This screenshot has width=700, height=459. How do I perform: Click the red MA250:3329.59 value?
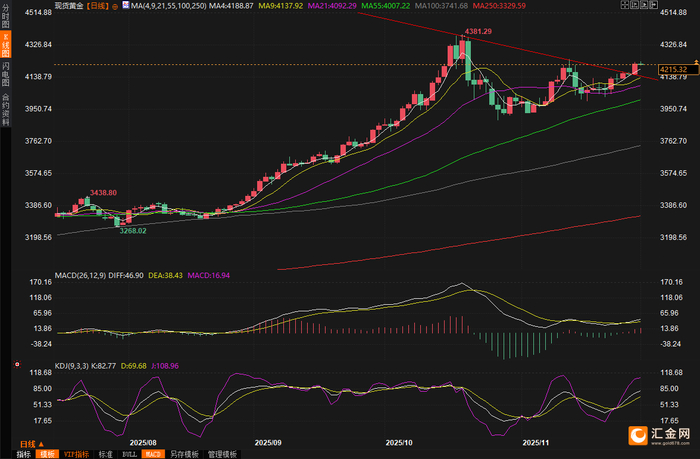click(x=499, y=6)
